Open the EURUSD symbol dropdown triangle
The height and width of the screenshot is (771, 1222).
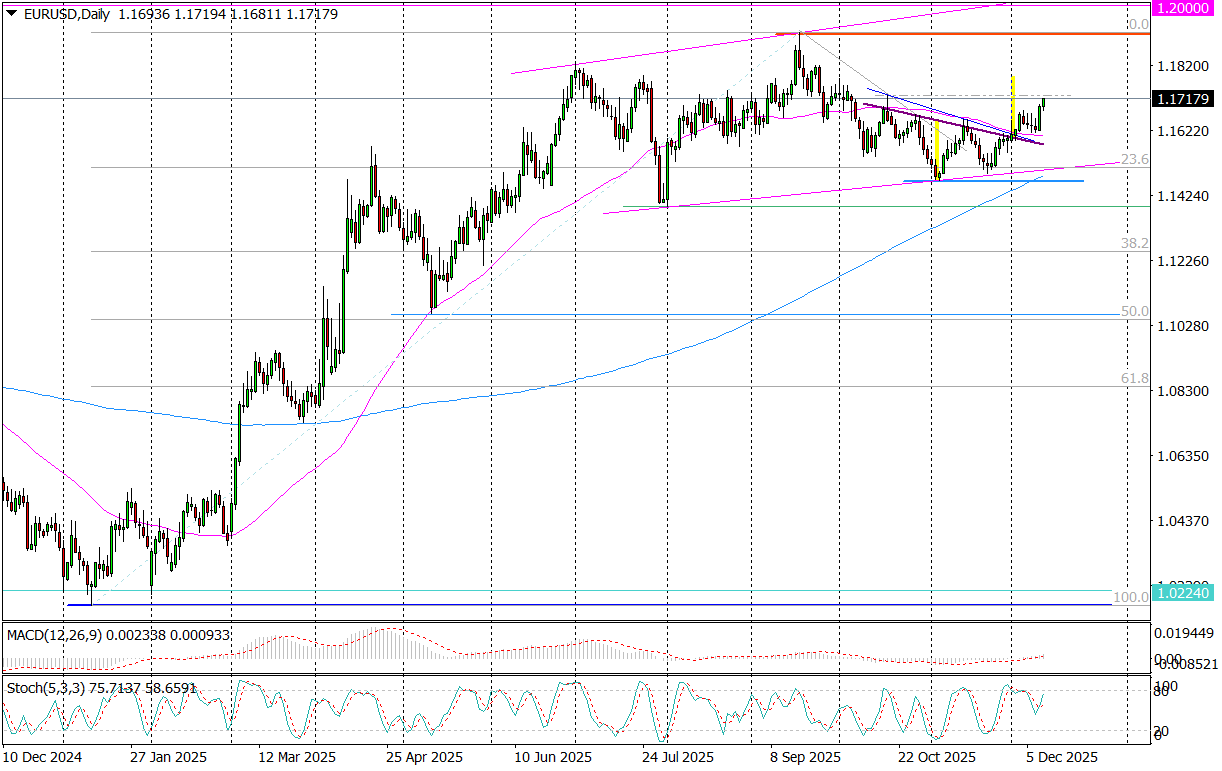10,14
